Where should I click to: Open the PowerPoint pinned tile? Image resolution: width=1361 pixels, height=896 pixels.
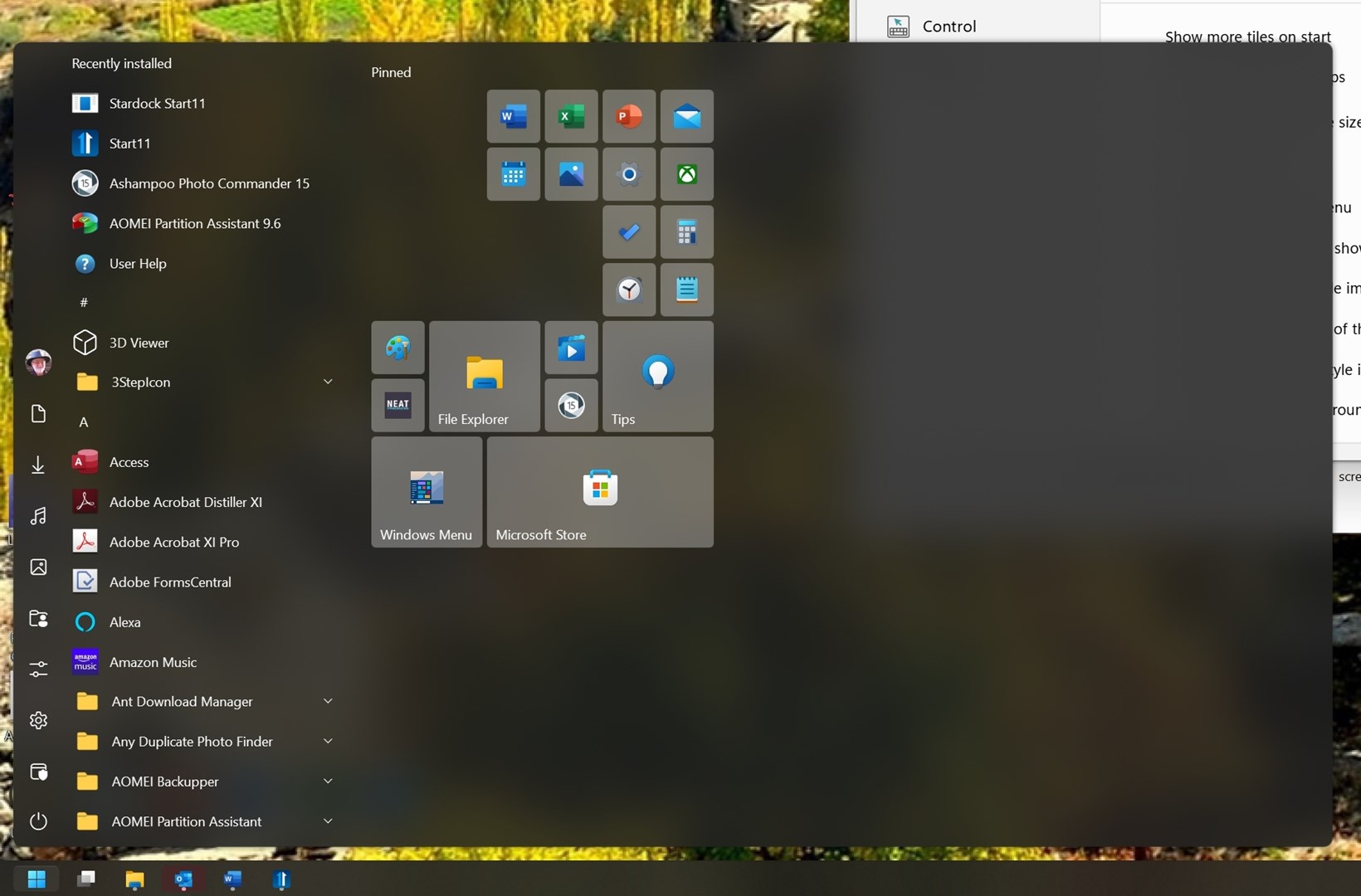(x=629, y=116)
